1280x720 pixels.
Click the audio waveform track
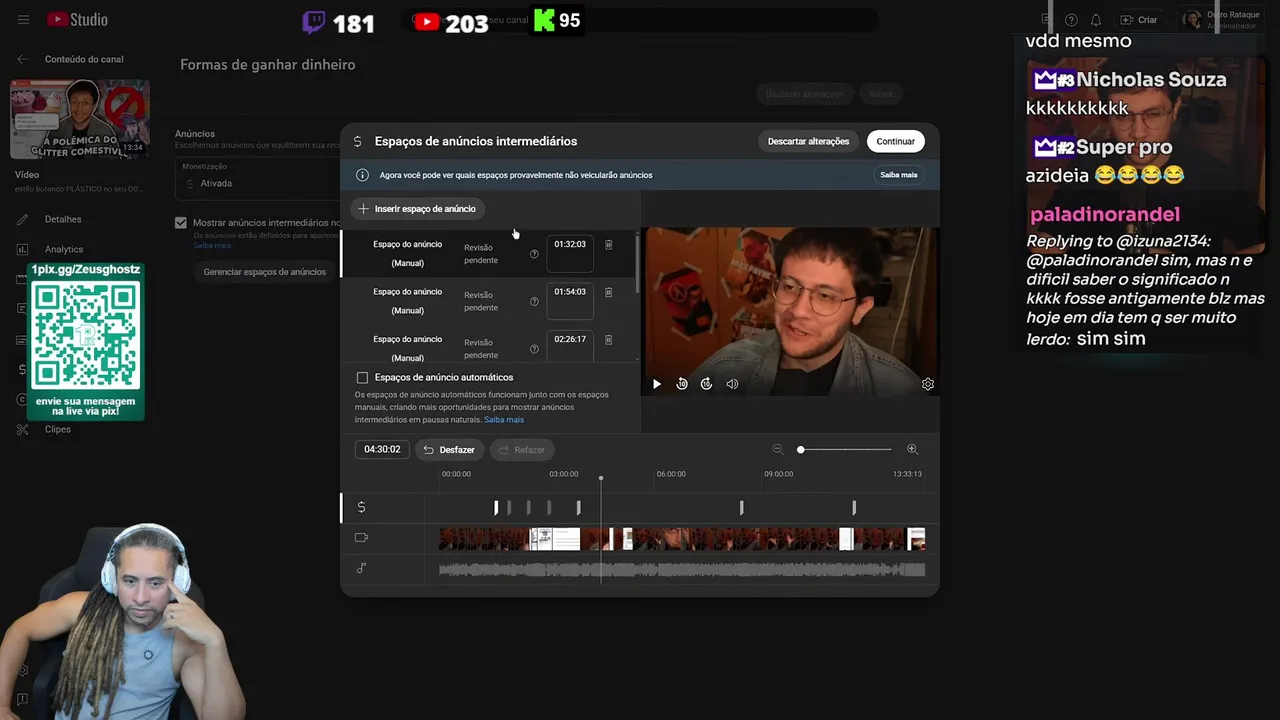click(x=682, y=569)
